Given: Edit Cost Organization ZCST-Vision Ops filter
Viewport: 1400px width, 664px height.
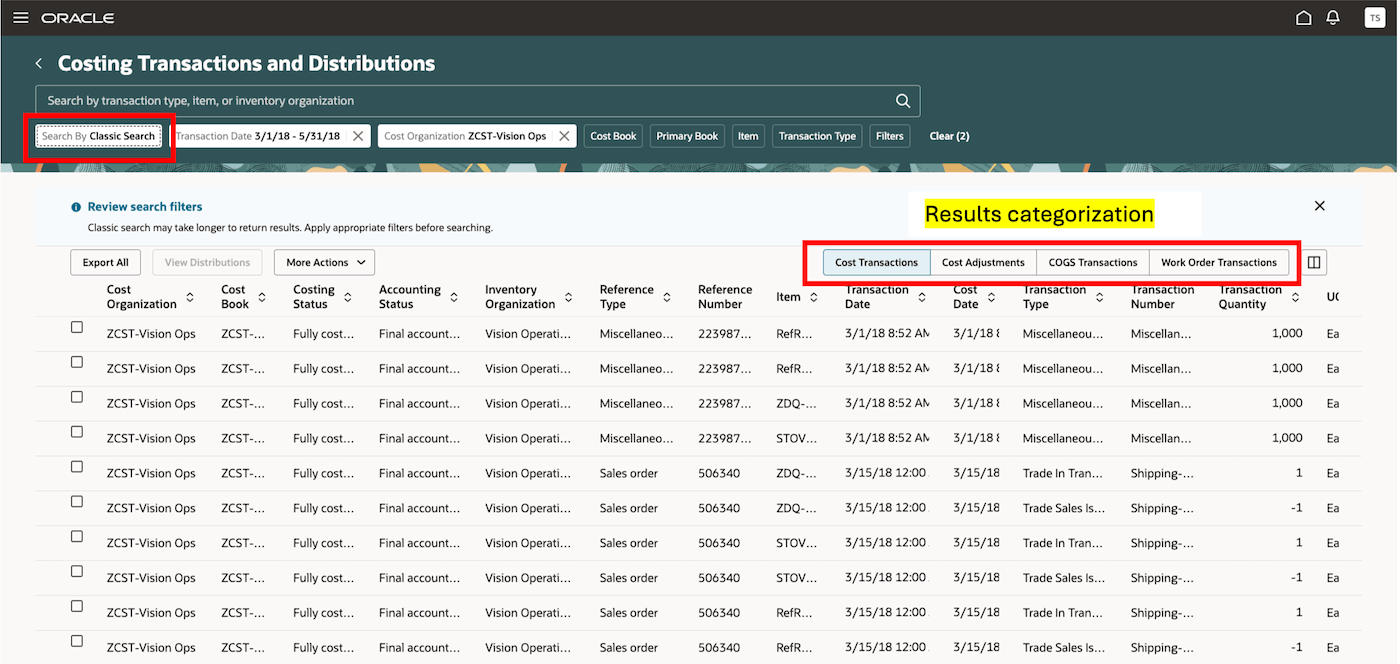Looking at the screenshot, I should tap(465, 136).
